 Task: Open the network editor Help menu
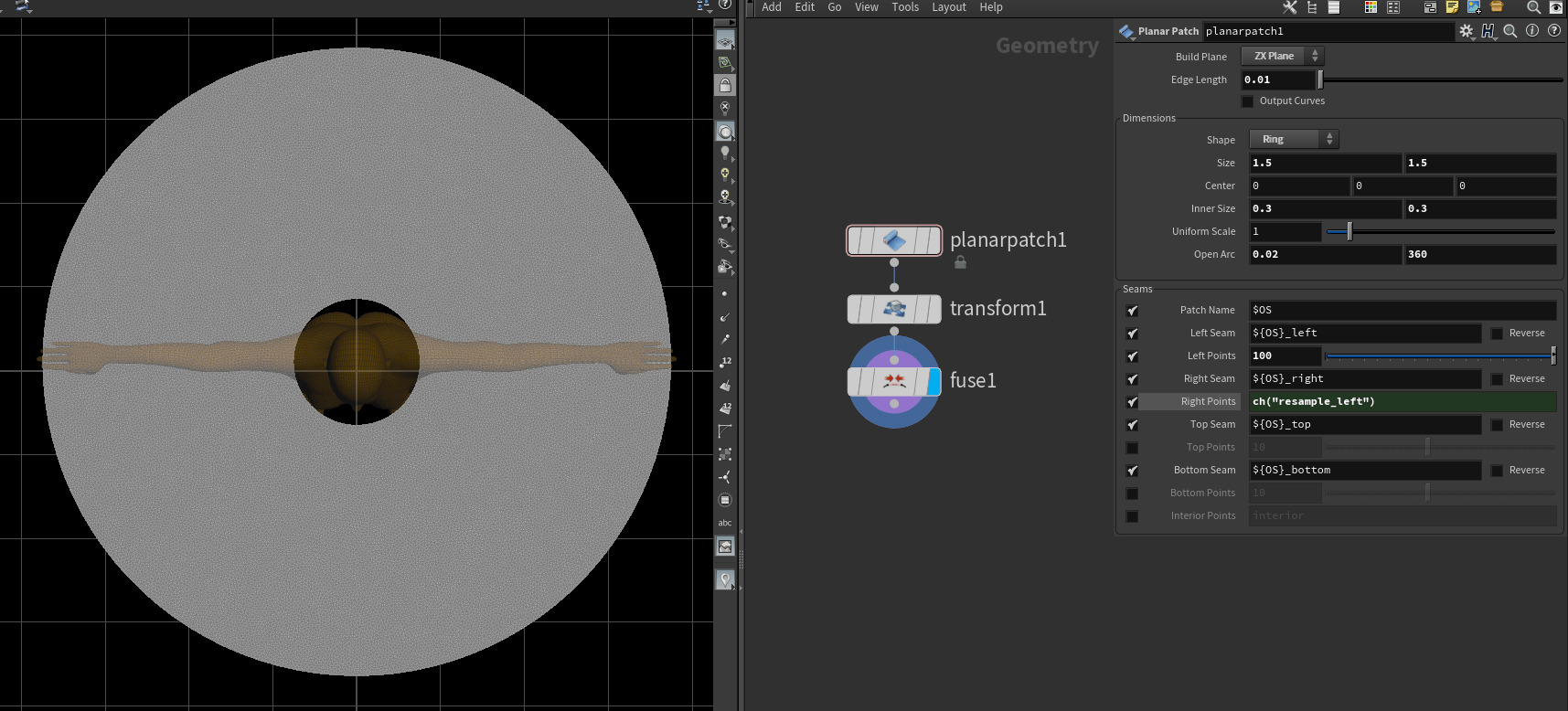point(991,7)
